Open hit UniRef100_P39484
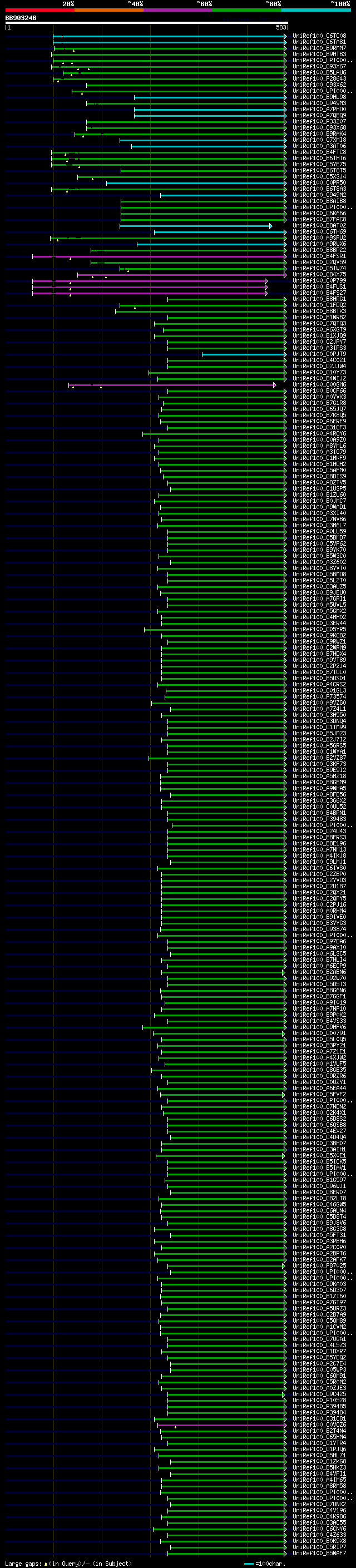356x1568 pixels. pos(319,1412)
